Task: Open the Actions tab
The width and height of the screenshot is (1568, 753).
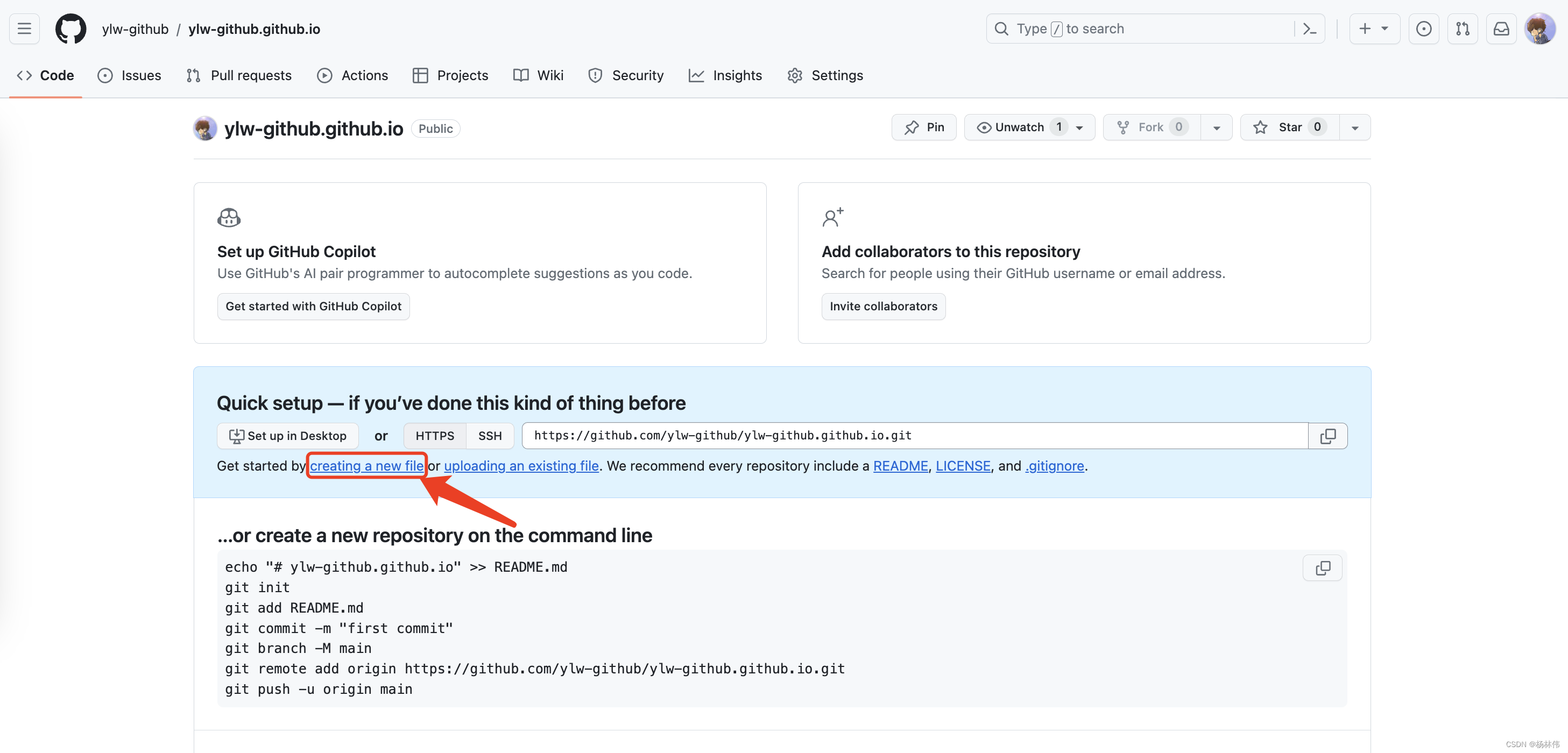Action: 352,75
